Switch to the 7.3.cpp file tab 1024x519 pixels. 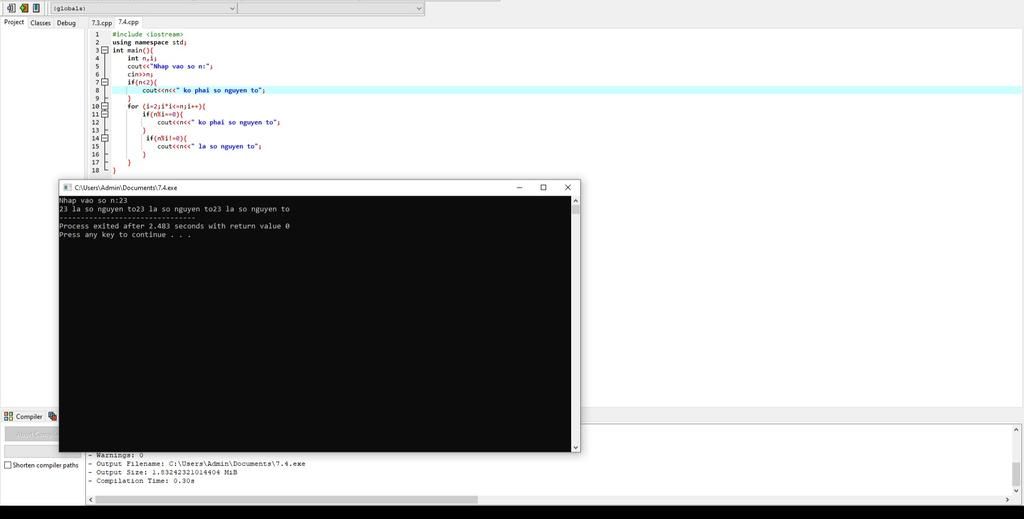coord(102,22)
